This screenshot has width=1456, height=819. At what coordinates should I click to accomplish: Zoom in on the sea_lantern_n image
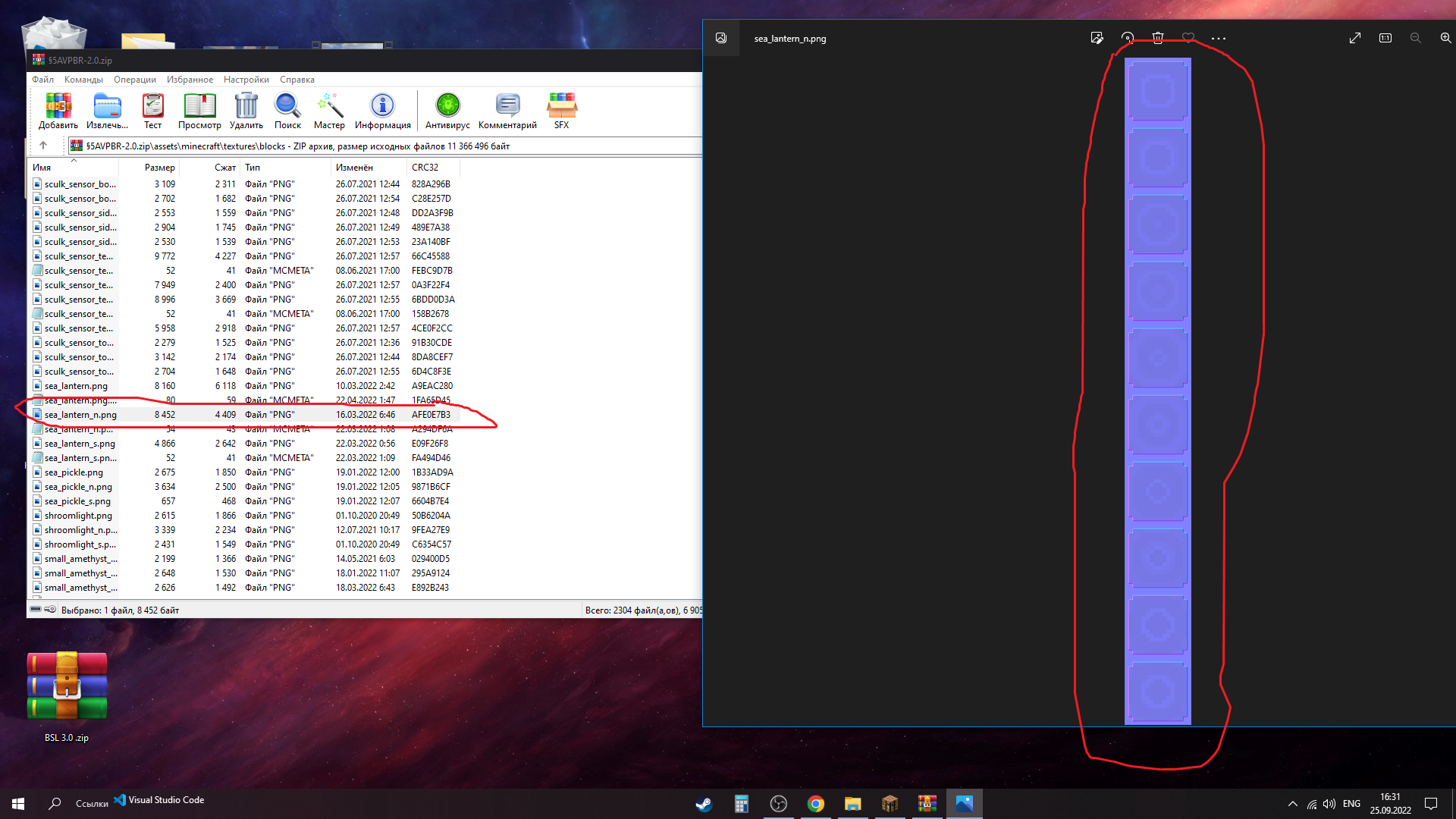pyautogui.click(x=1445, y=38)
